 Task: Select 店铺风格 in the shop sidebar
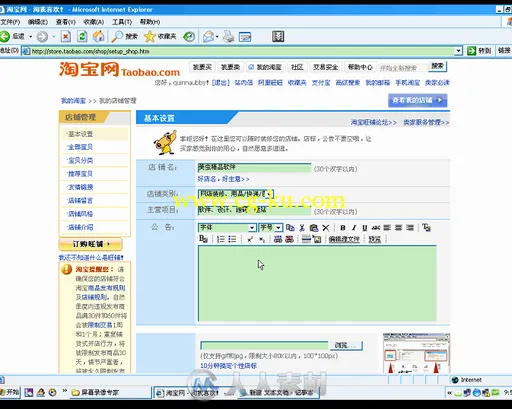(80, 214)
